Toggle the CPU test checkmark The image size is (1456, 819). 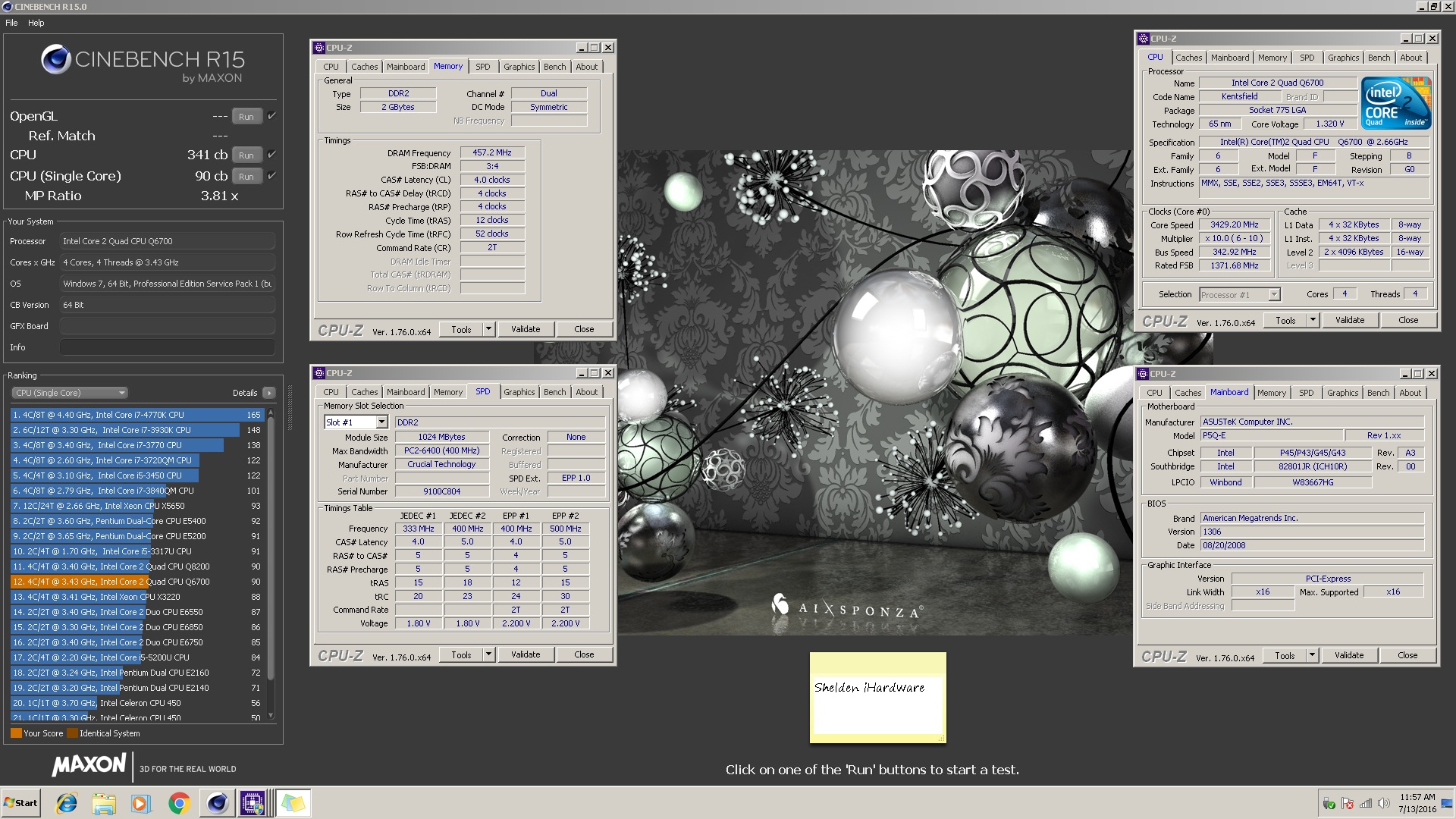tap(271, 155)
